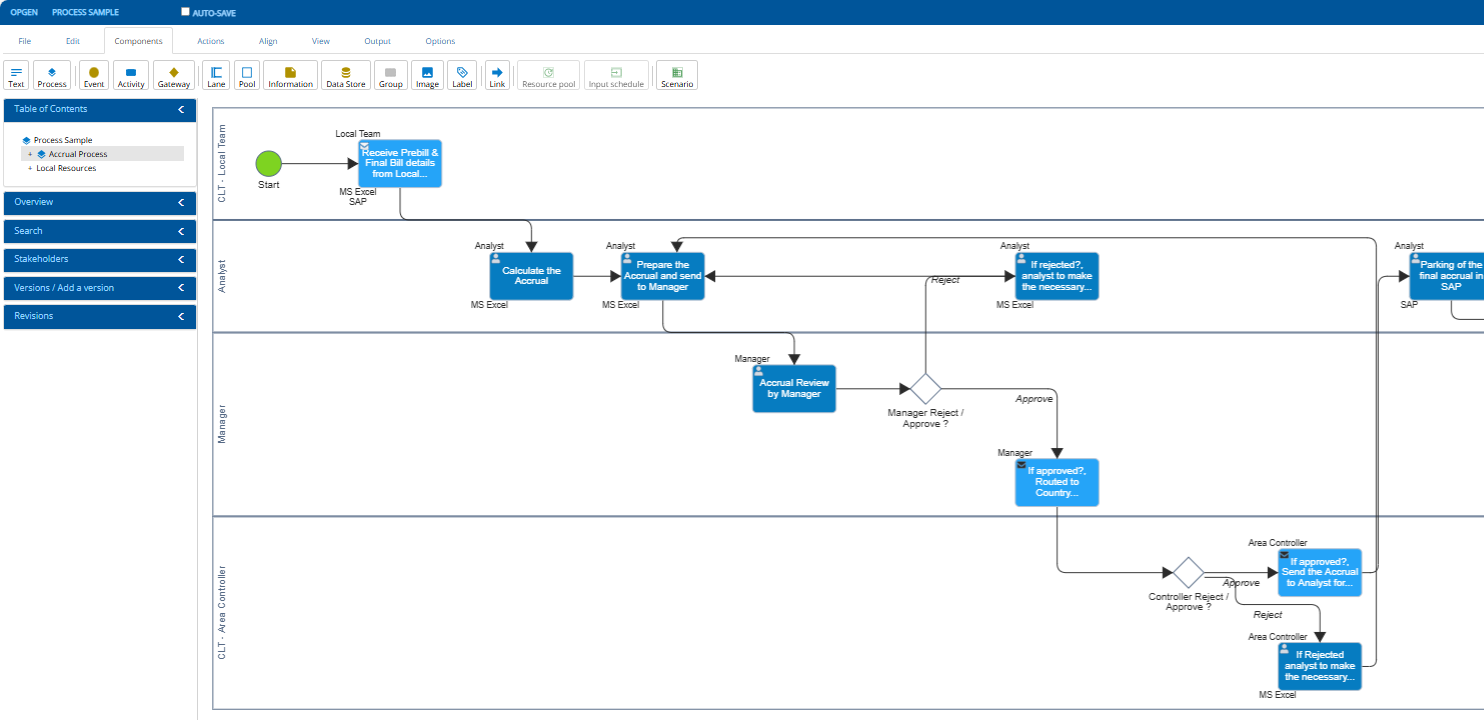This screenshot has width=1484, height=720.
Task: Click the Process component icon
Action: pos(52,76)
